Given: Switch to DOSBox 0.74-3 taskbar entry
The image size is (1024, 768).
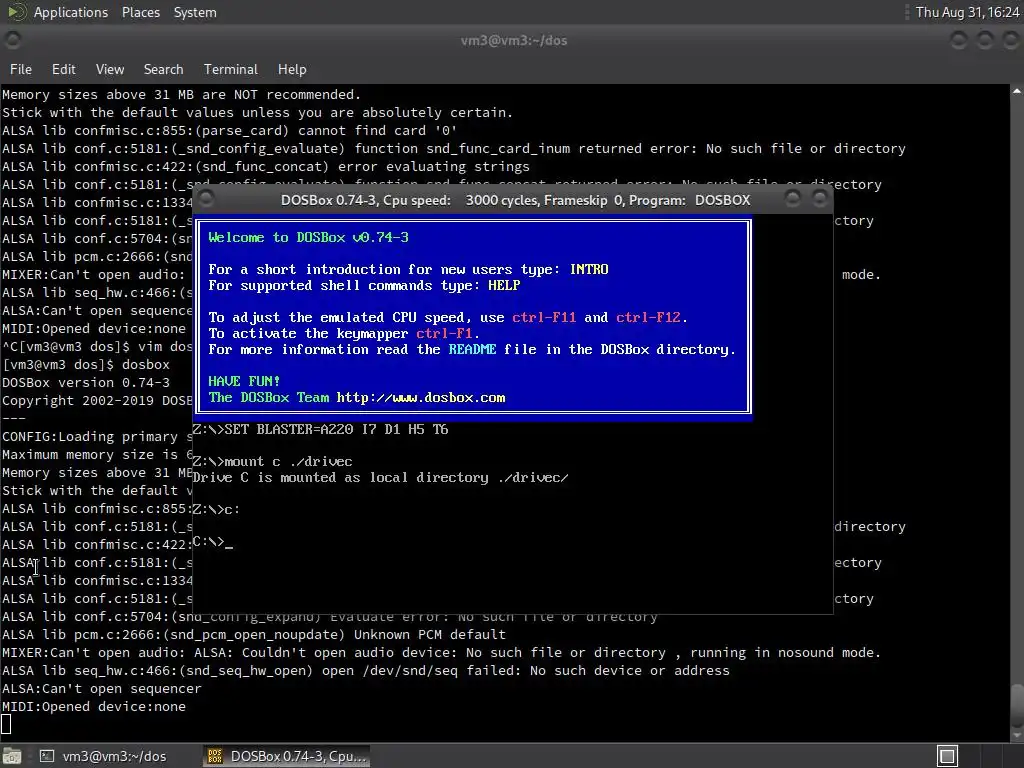Looking at the screenshot, I should point(286,756).
